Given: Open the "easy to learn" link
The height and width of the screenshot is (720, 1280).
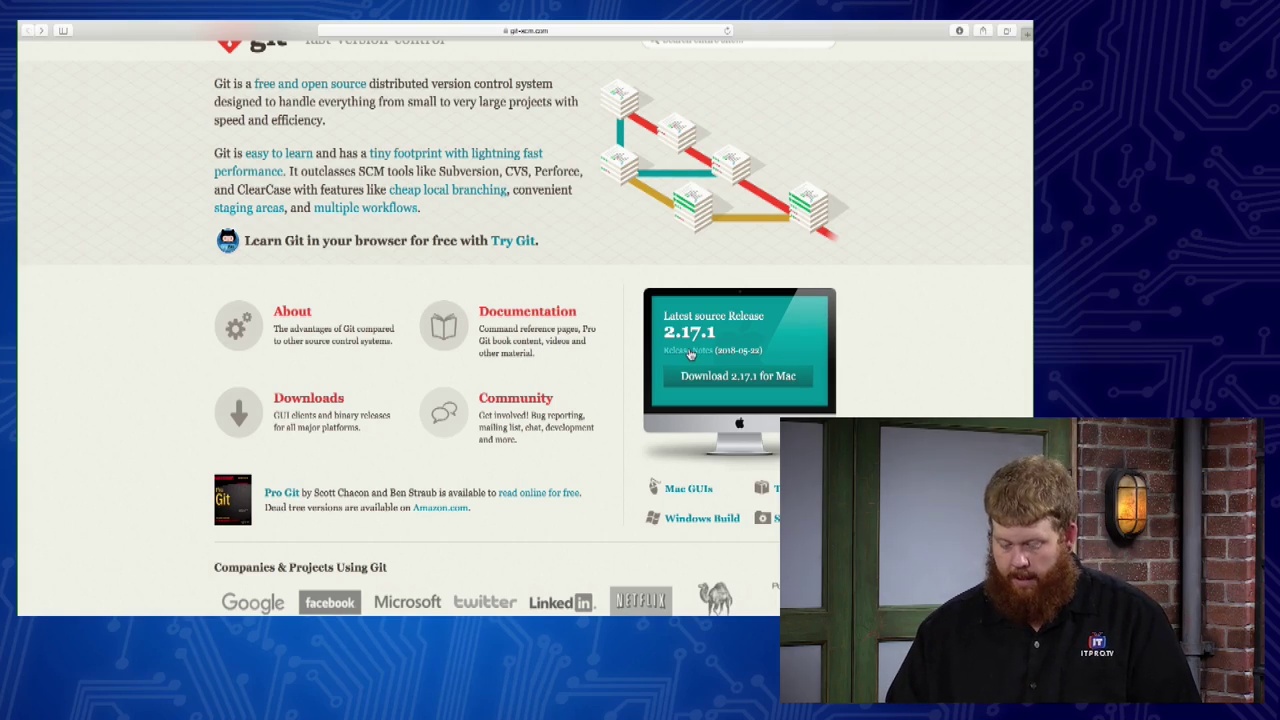Looking at the screenshot, I should pos(279,153).
